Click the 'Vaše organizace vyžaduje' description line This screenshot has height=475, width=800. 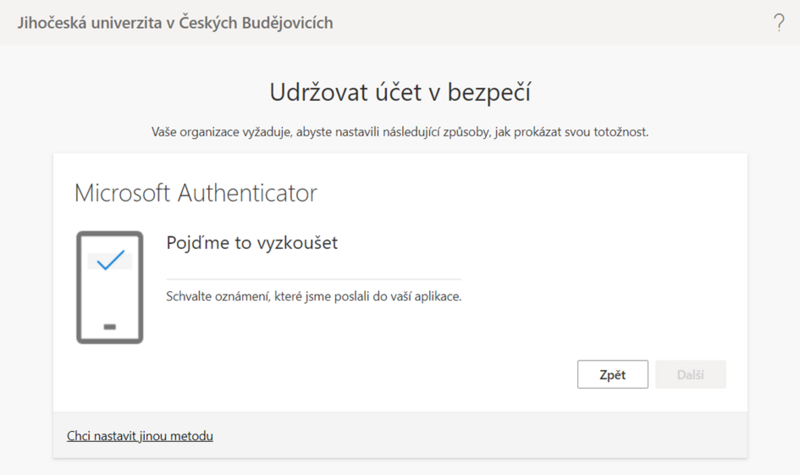(400, 131)
